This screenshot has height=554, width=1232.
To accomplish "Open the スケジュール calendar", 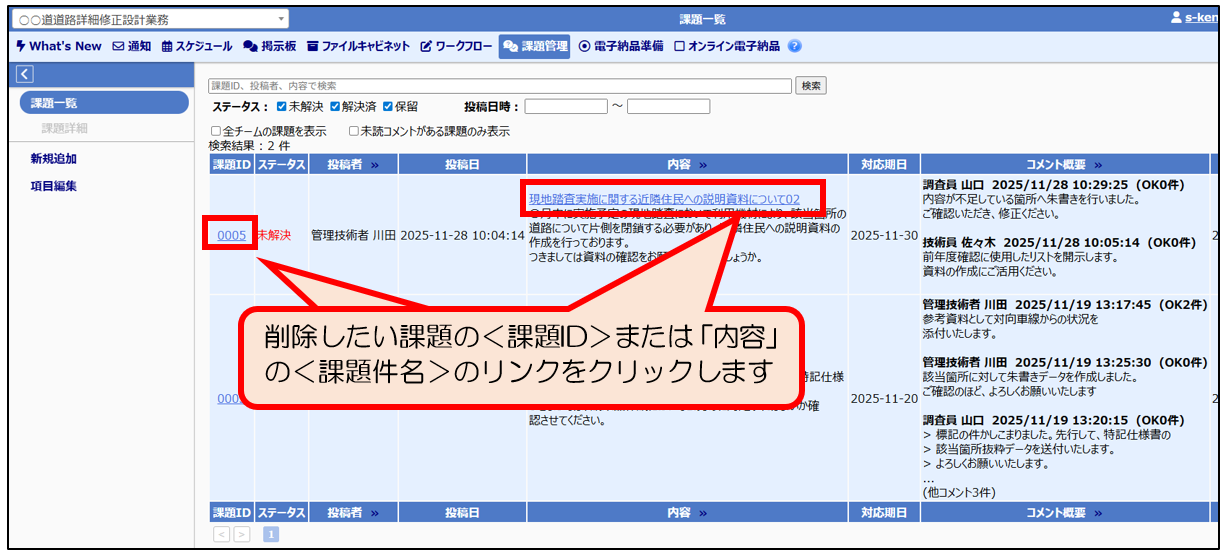I will click(x=197, y=46).
